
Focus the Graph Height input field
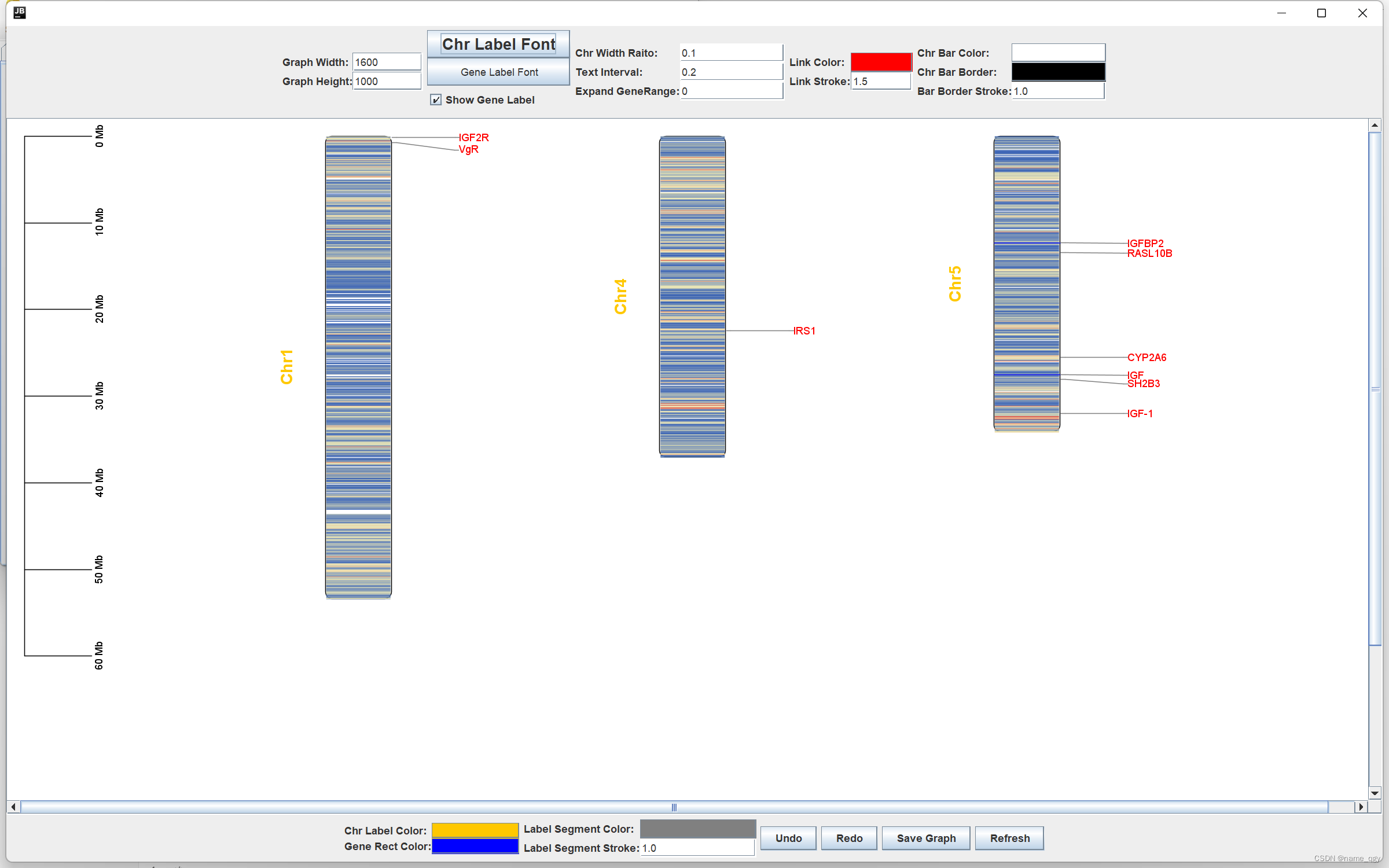point(387,81)
